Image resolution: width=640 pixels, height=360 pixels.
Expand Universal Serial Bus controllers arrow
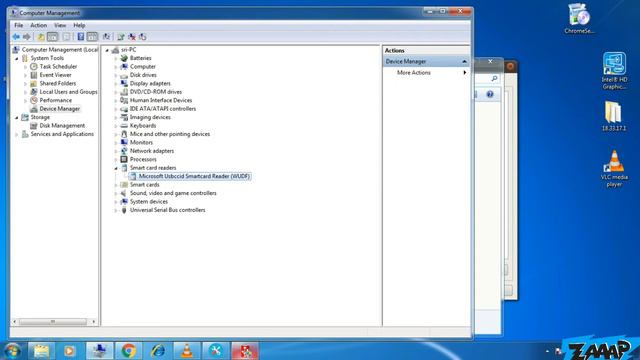(116, 211)
